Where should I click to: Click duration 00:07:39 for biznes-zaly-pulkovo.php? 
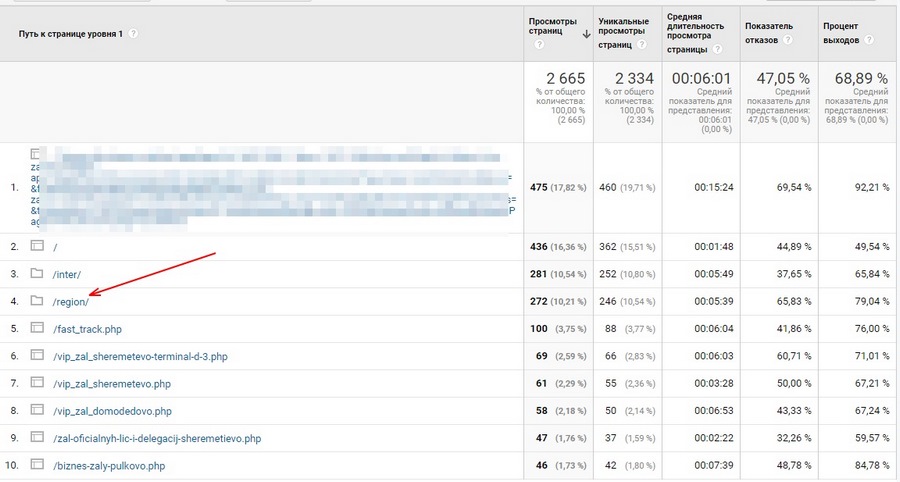[x=713, y=465]
